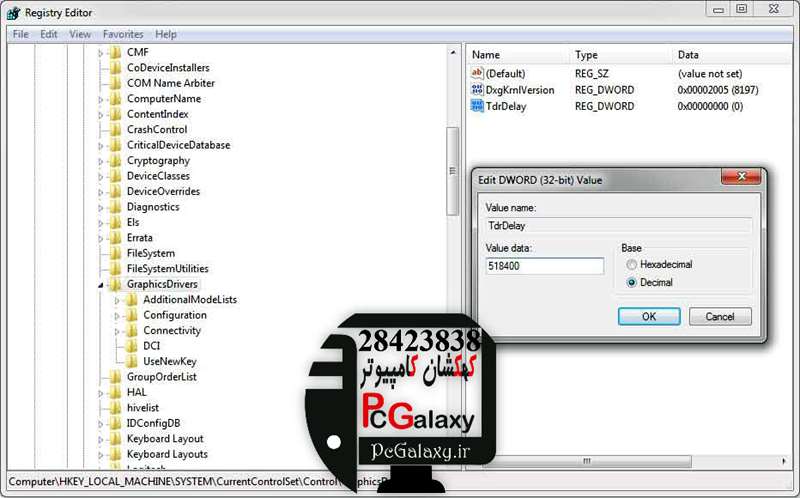Click the values pane scroll right arrow

(784, 461)
